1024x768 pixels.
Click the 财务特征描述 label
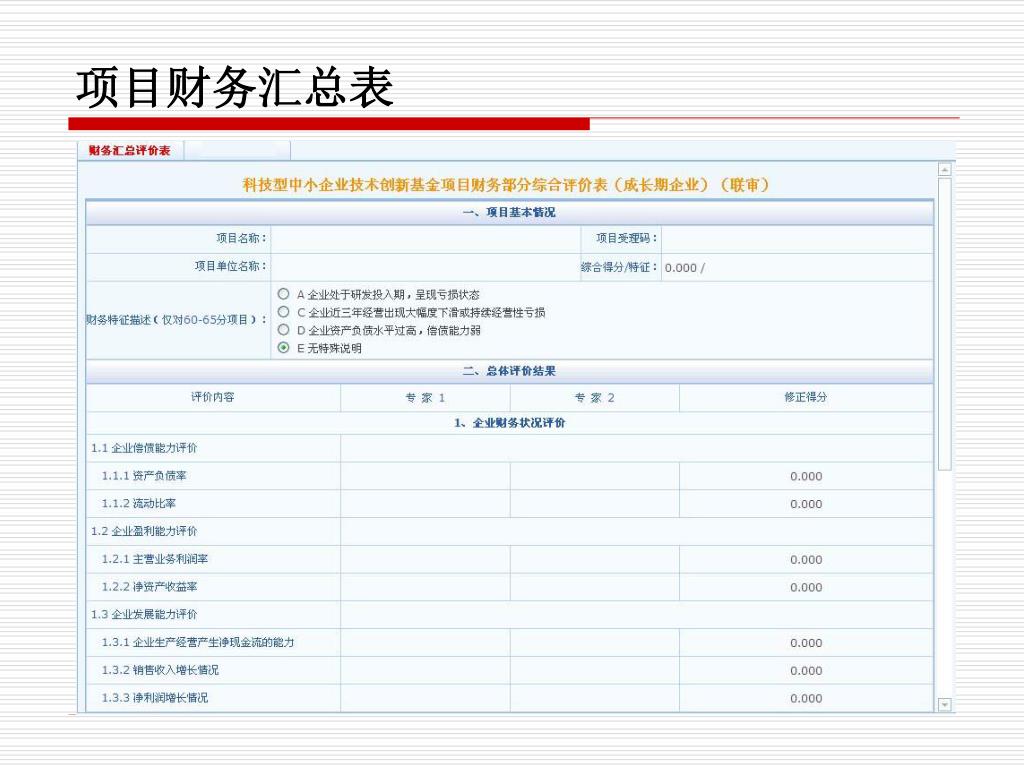(x=176, y=320)
